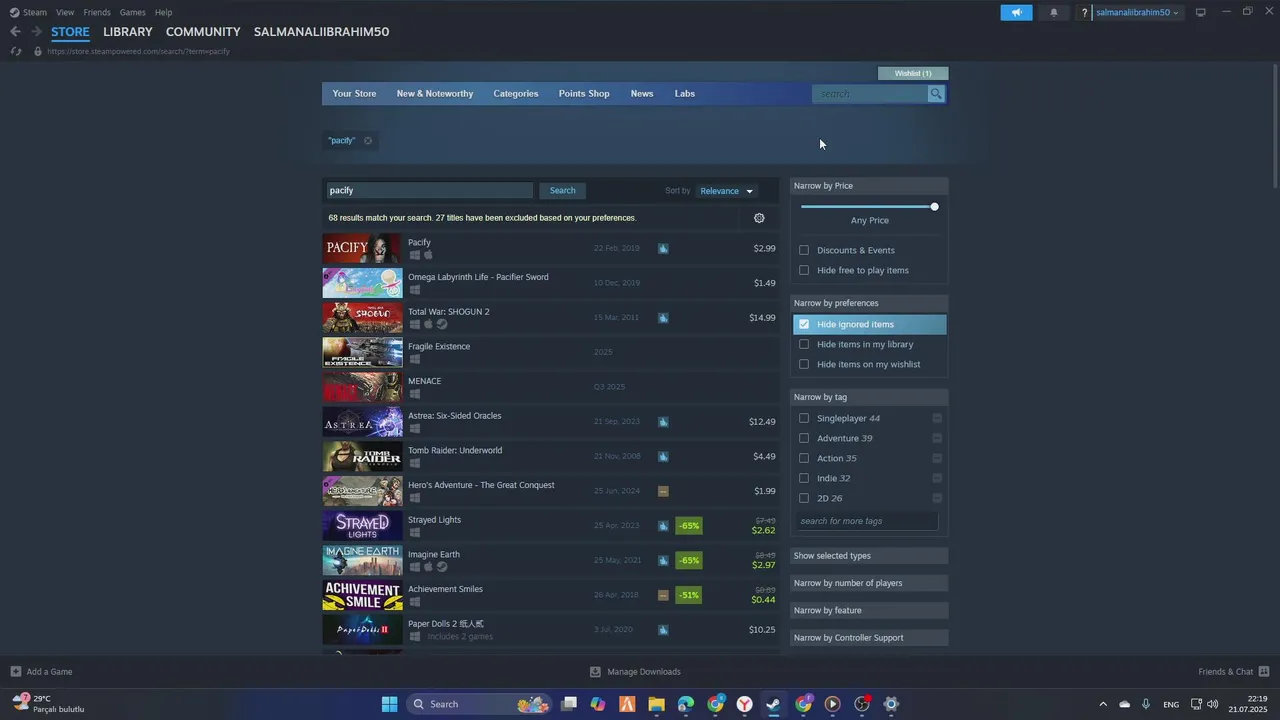Open the Friends menu
The width and height of the screenshot is (1280, 720).
click(x=97, y=12)
